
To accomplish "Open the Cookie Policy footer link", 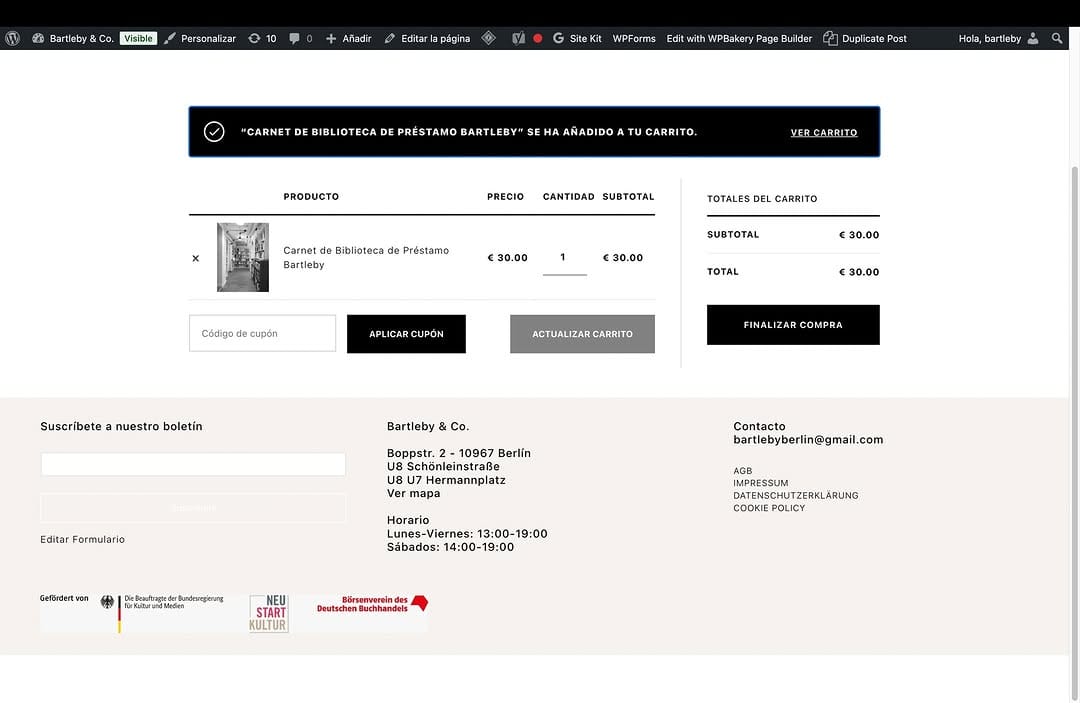I will [769, 508].
